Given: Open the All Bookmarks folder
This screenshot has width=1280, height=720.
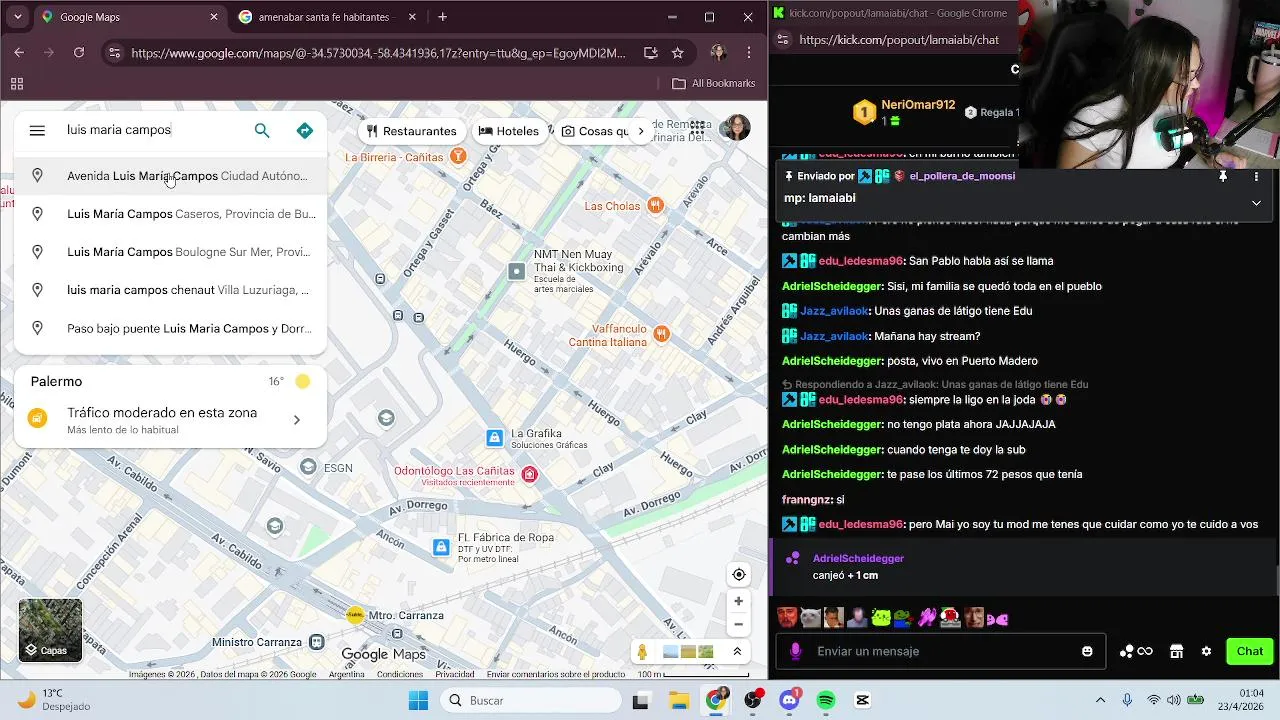Looking at the screenshot, I should pos(714,84).
